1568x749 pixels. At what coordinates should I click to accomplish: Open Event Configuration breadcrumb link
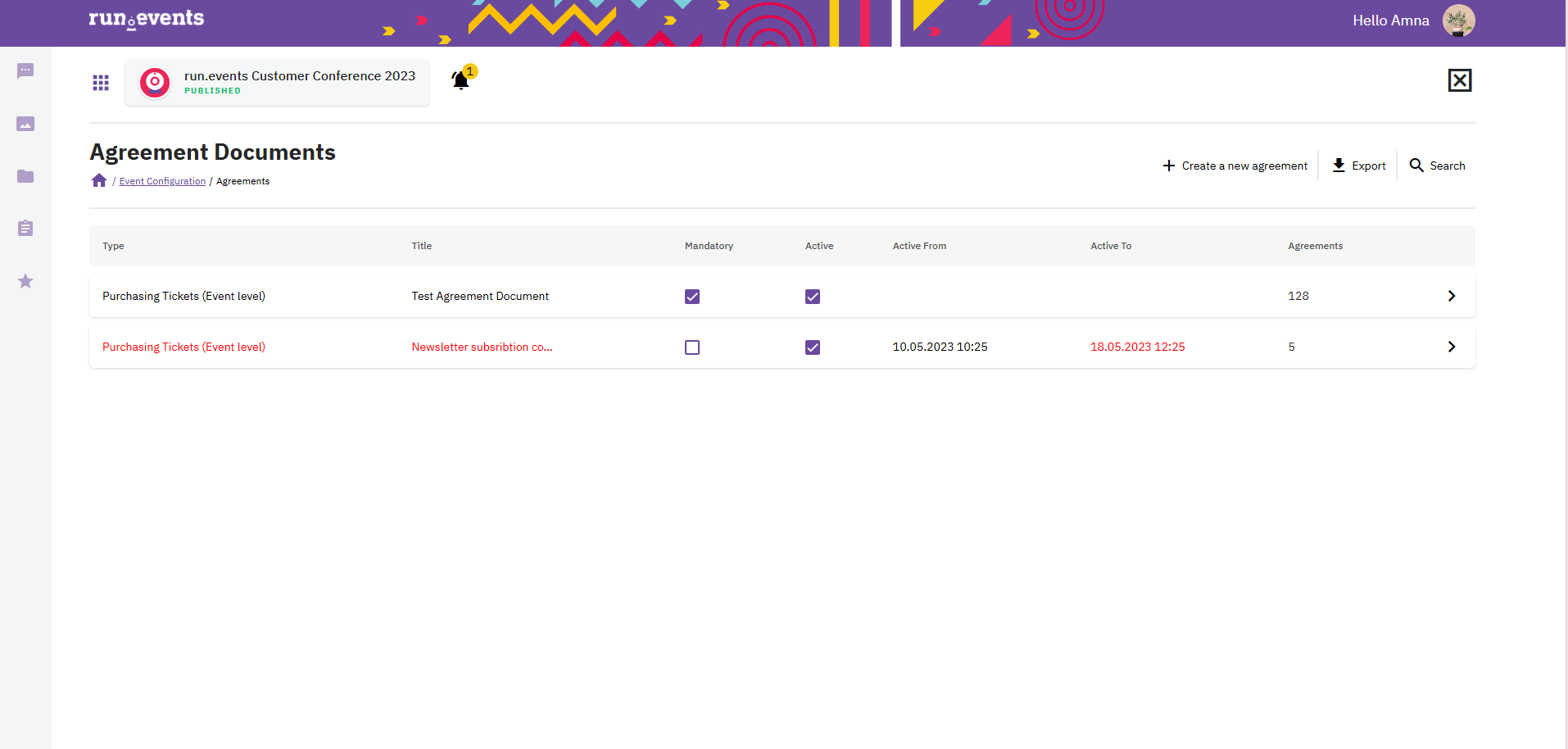162,181
